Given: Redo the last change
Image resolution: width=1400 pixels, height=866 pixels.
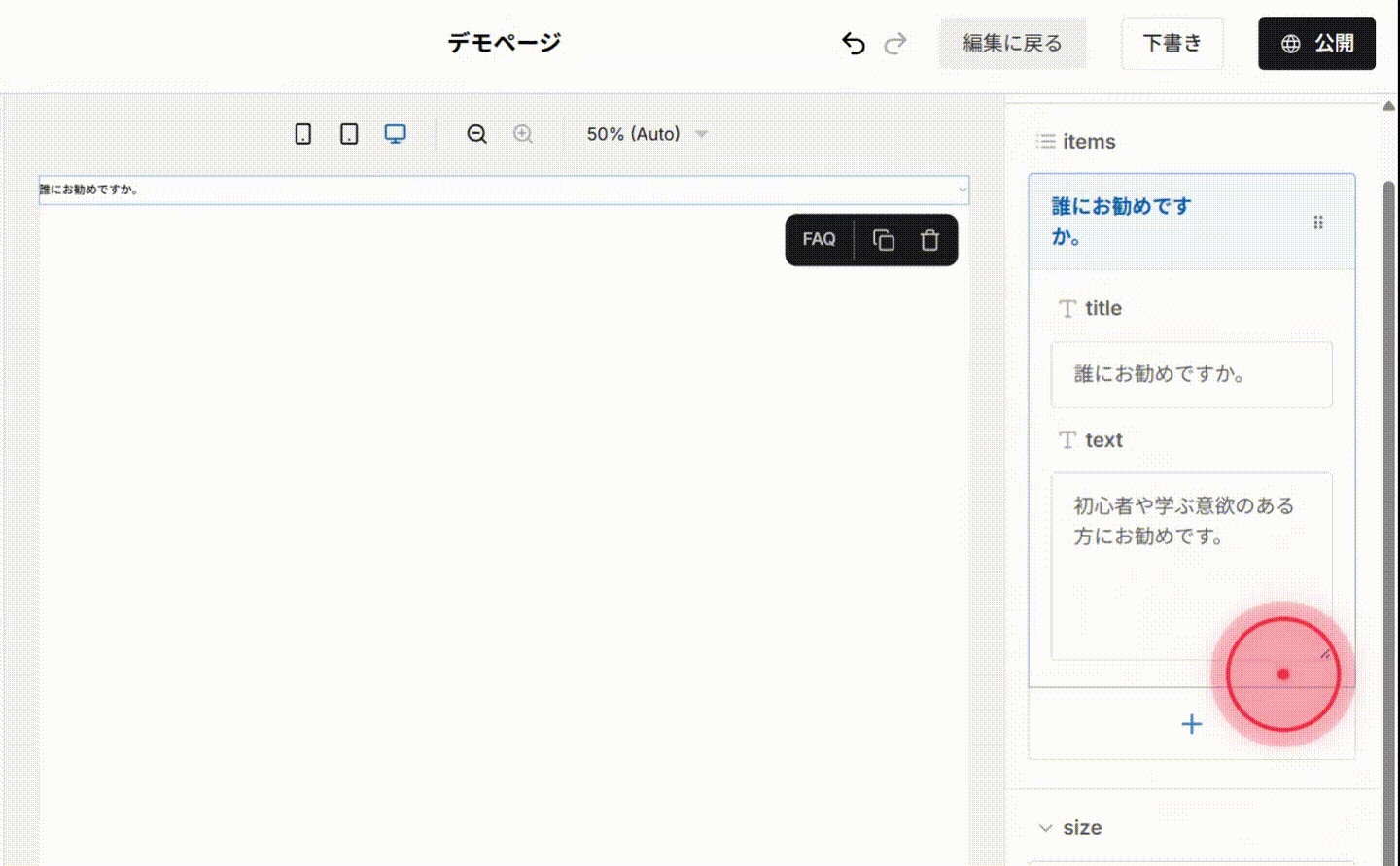Looking at the screenshot, I should pos(894,43).
